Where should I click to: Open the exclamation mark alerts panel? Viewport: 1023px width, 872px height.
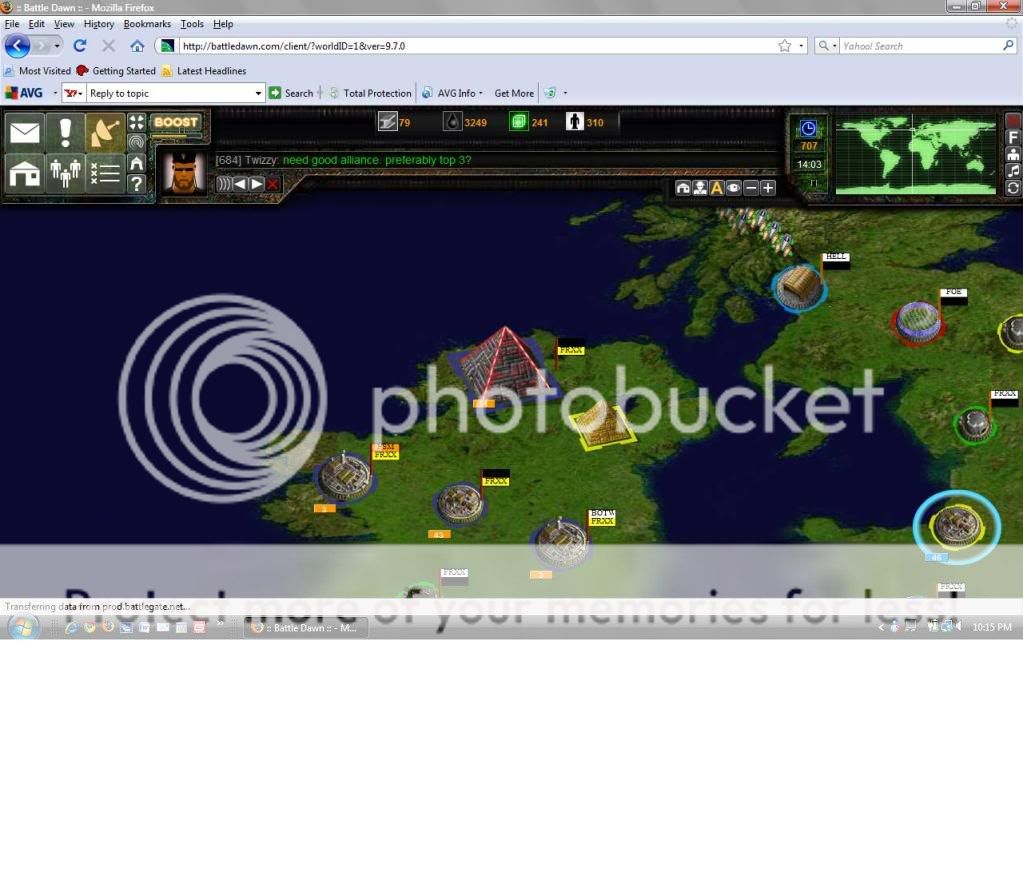(x=65, y=132)
